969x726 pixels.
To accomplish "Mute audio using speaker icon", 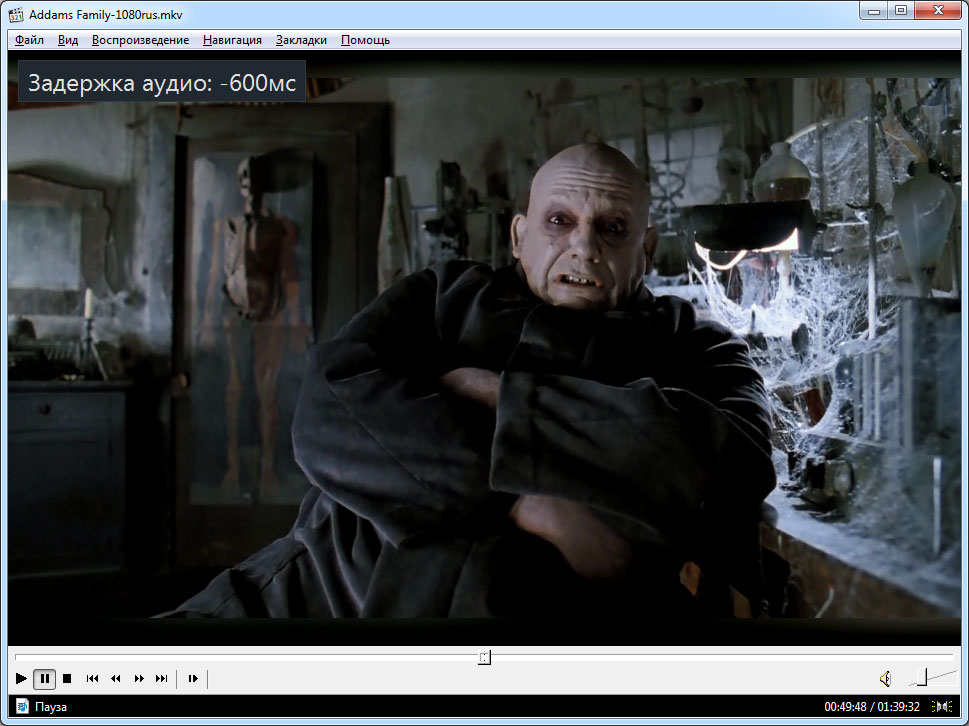I will [x=885, y=679].
